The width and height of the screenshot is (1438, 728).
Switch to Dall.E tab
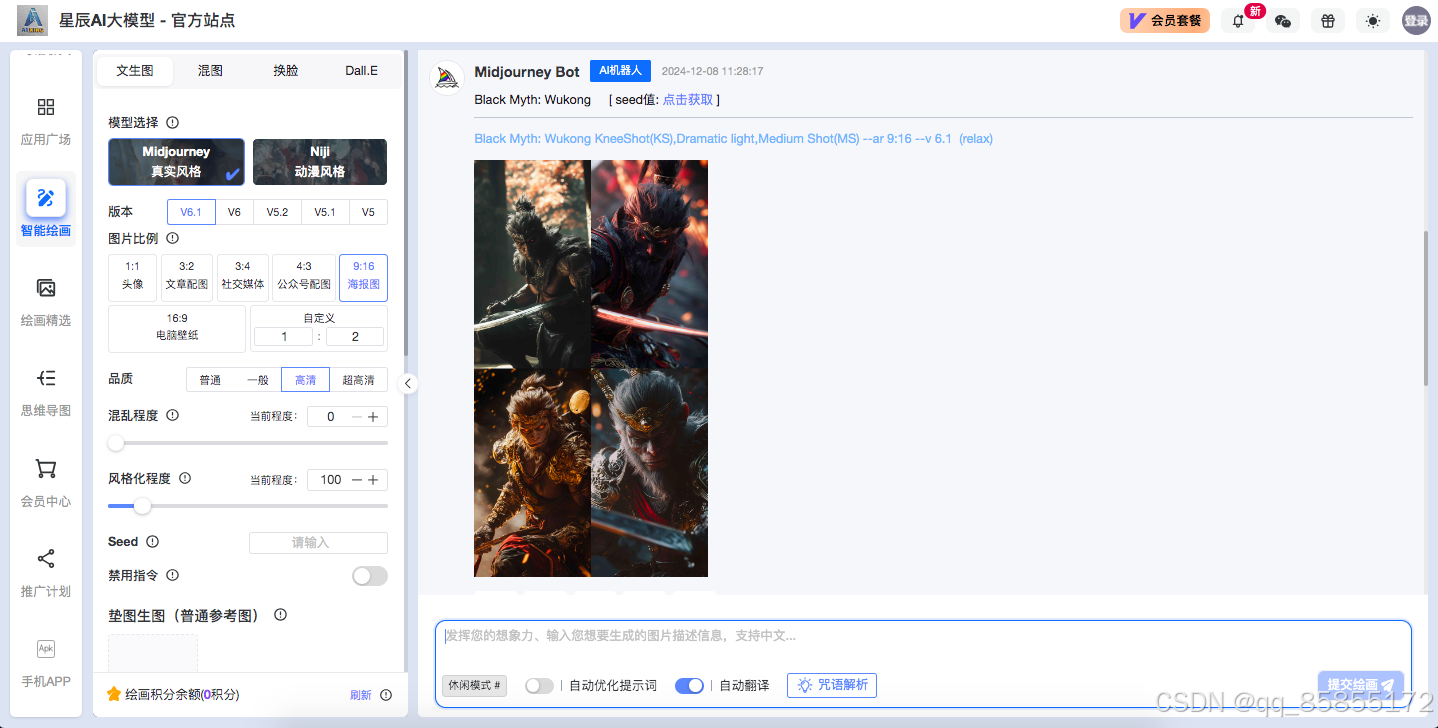pyautogui.click(x=362, y=71)
